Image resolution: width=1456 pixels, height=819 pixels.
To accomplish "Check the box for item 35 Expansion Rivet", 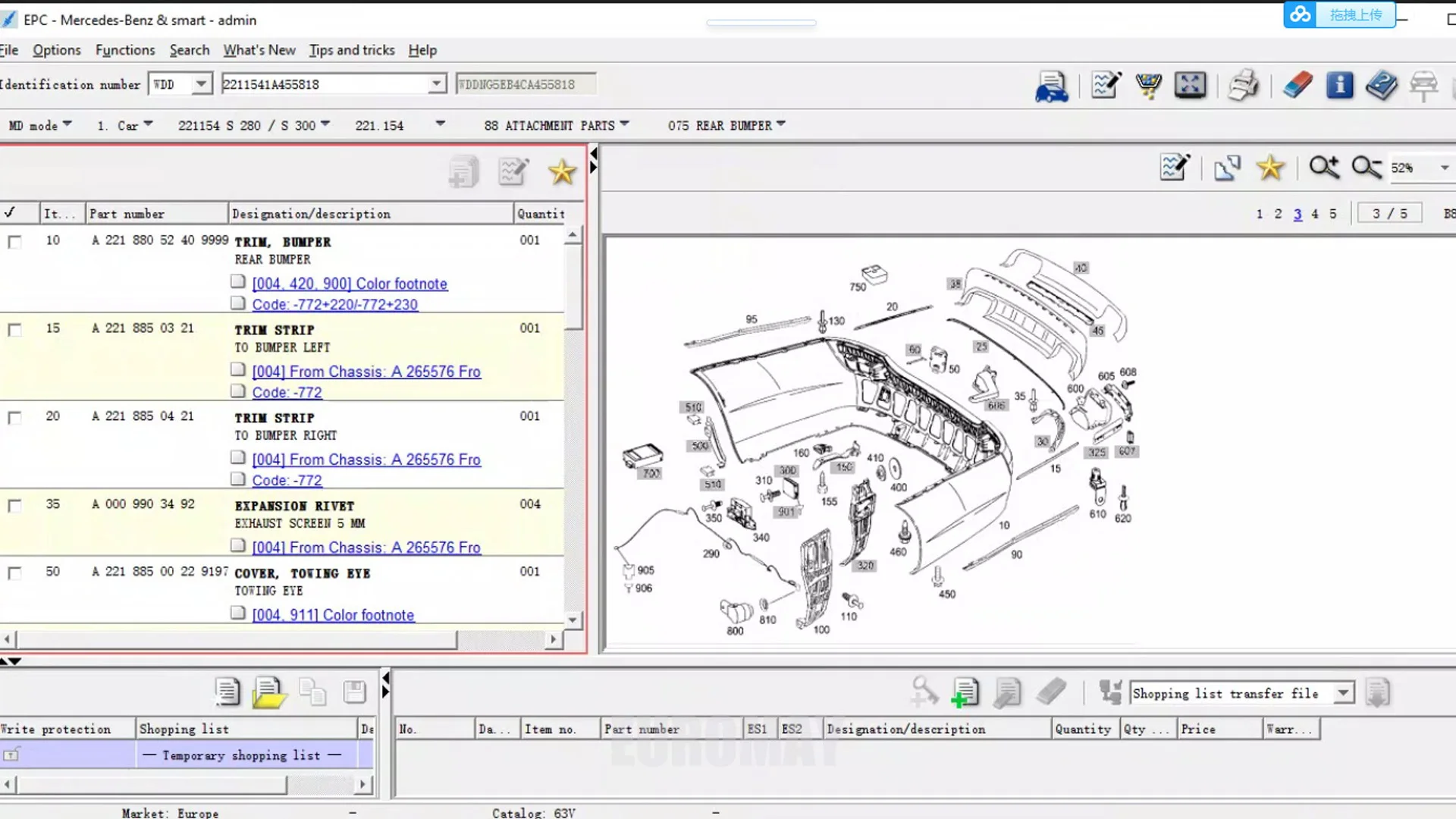I will (x=14, y=506).
